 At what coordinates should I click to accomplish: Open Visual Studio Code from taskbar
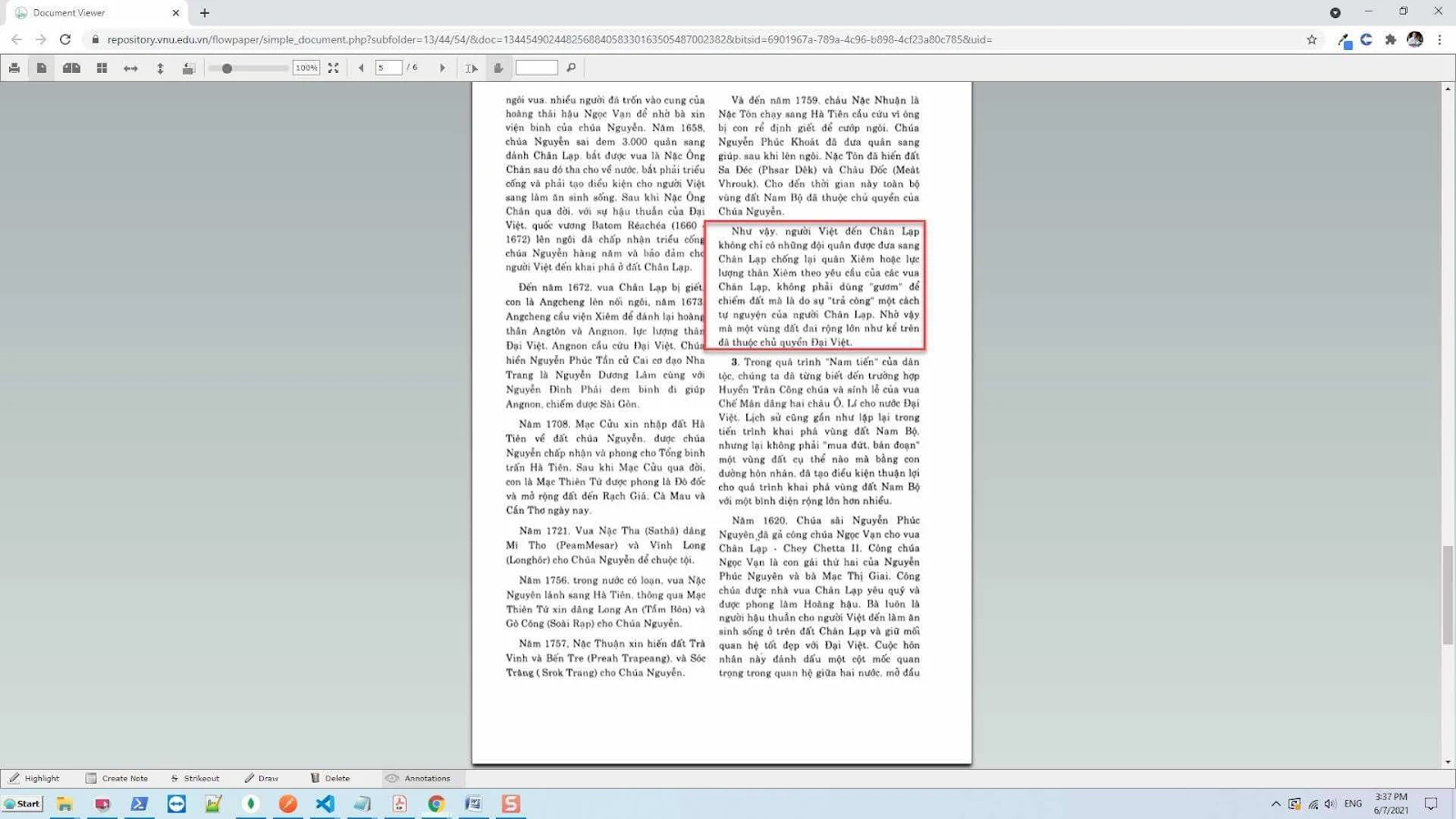tap(325, 804)
